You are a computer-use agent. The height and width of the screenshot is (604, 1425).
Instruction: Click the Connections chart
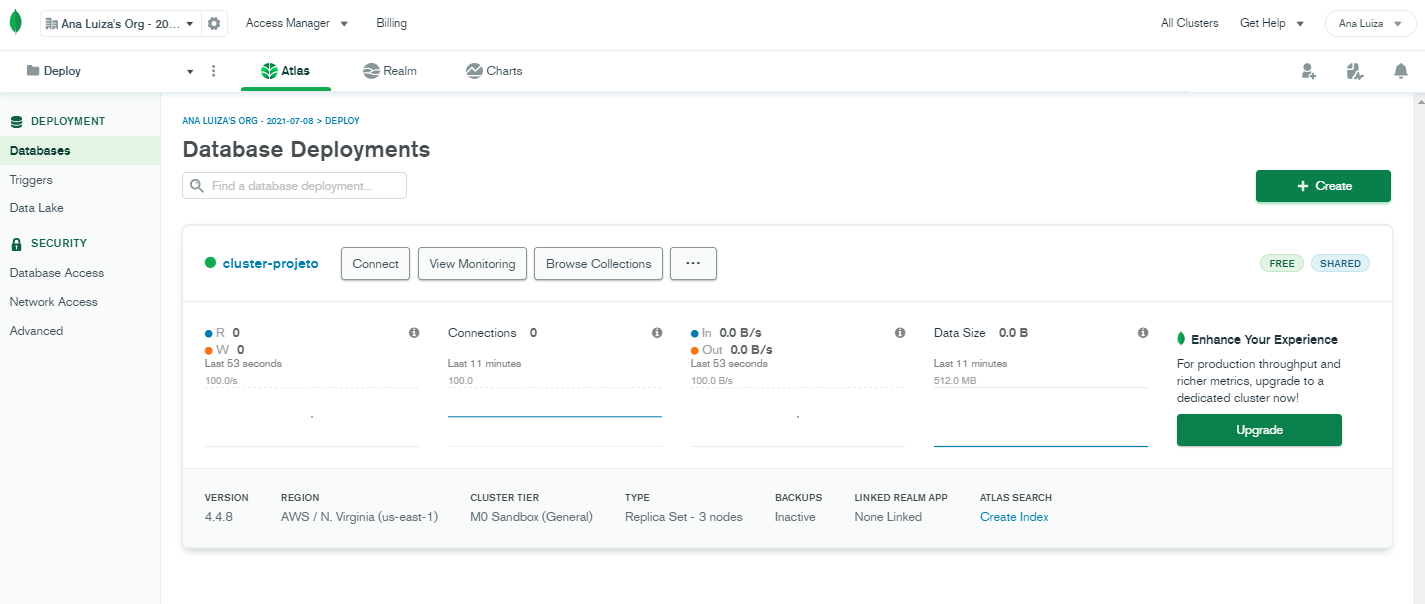coord(555,416)
